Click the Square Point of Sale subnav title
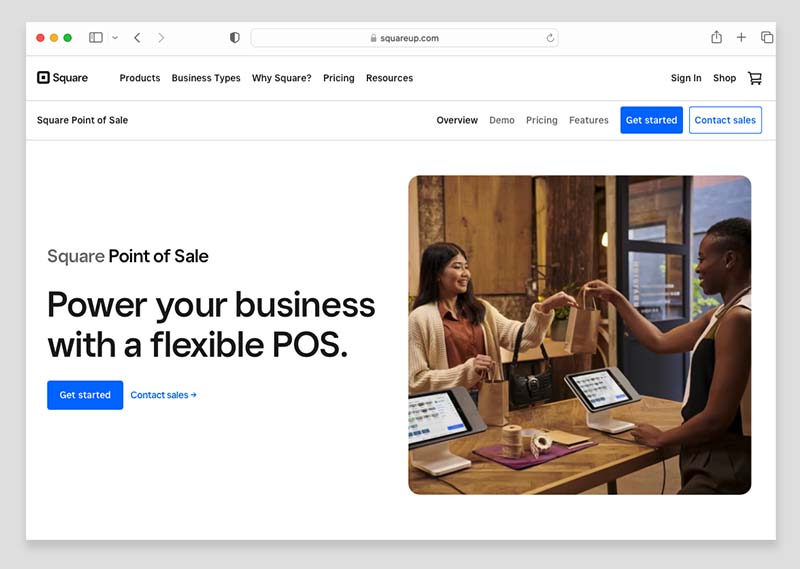Image resolution: width=800 pixels, height=569 pixels. click(x=82, y=120)
